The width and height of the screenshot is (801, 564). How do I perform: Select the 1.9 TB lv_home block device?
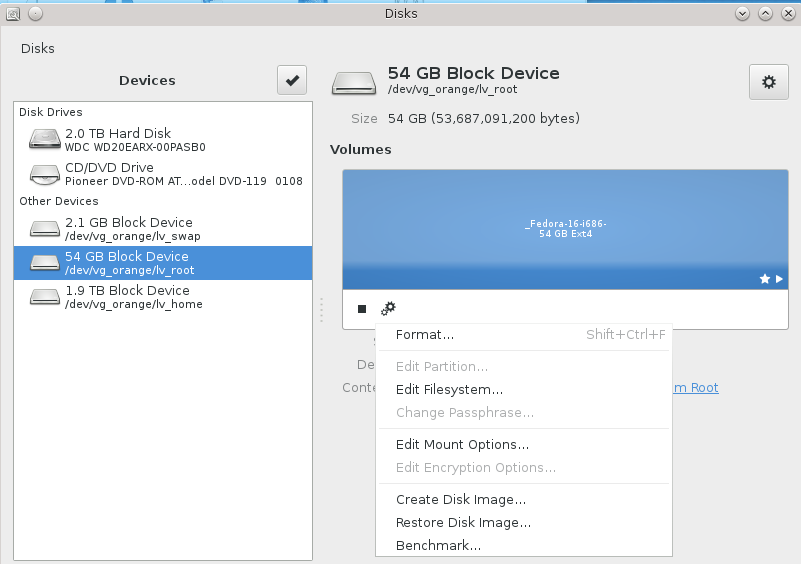[x=163, y=297]
